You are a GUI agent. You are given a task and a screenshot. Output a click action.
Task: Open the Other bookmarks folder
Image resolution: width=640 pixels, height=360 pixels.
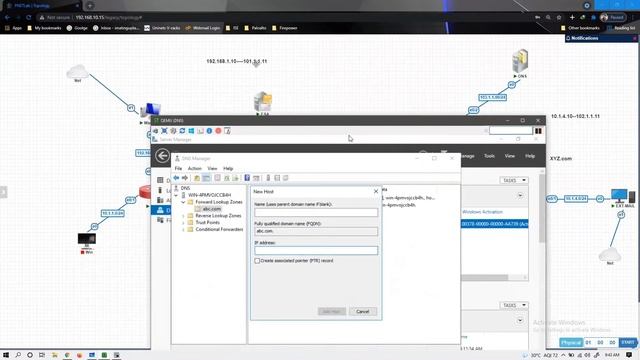point(580,28)
